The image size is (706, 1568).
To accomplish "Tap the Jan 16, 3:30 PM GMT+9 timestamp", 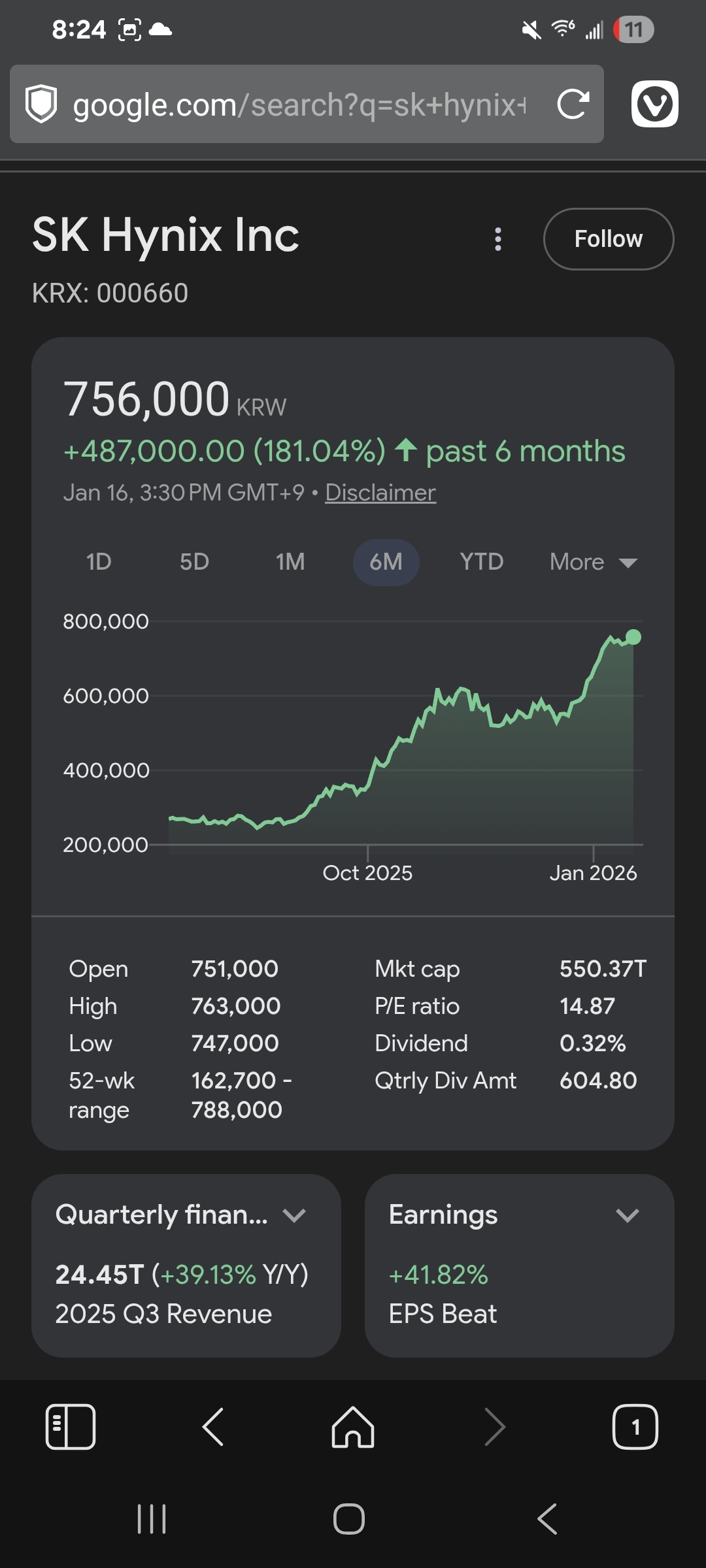I will pyautogui.click(x=184, y=493).
